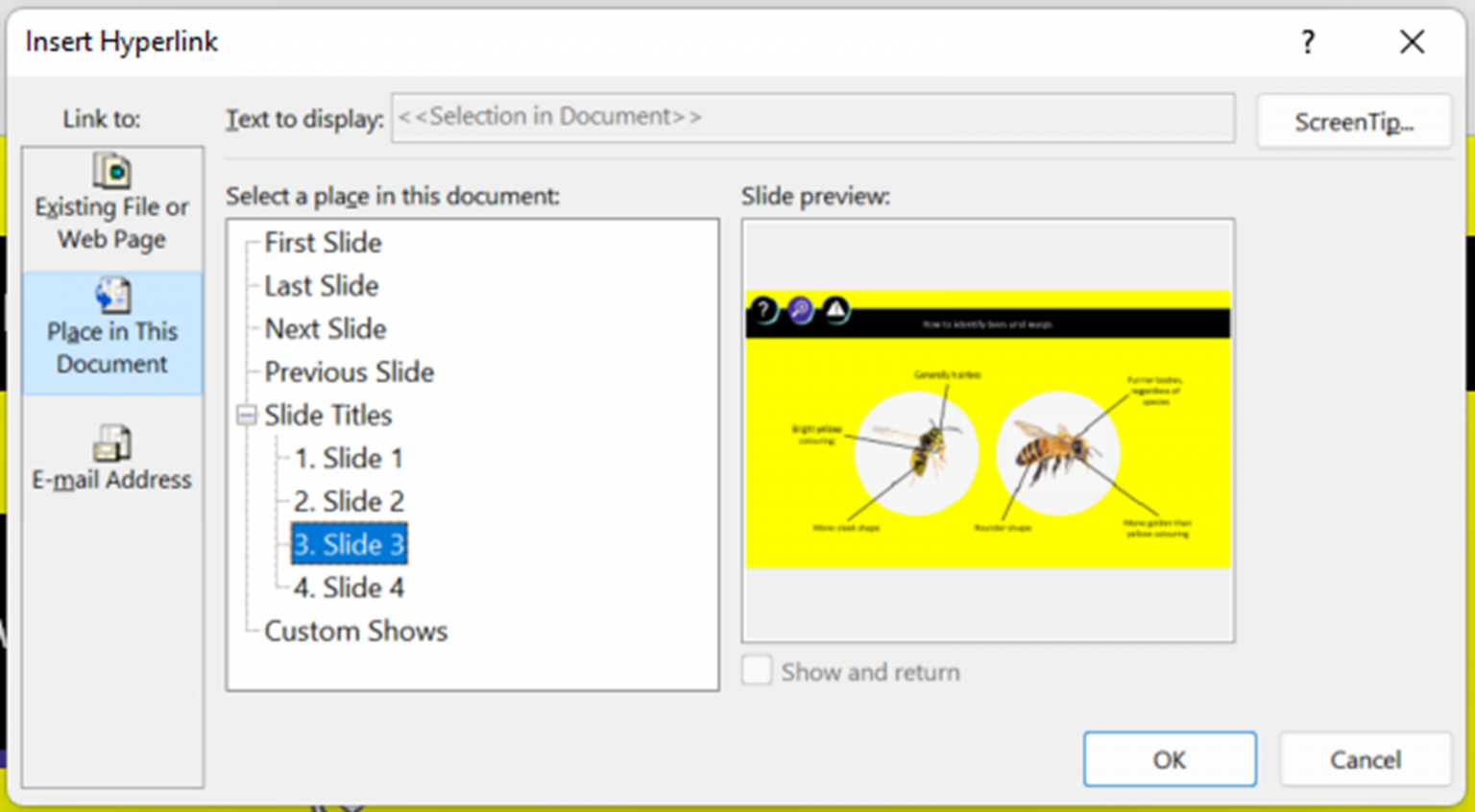Enable the Show and return checkbox

point(756,671)
